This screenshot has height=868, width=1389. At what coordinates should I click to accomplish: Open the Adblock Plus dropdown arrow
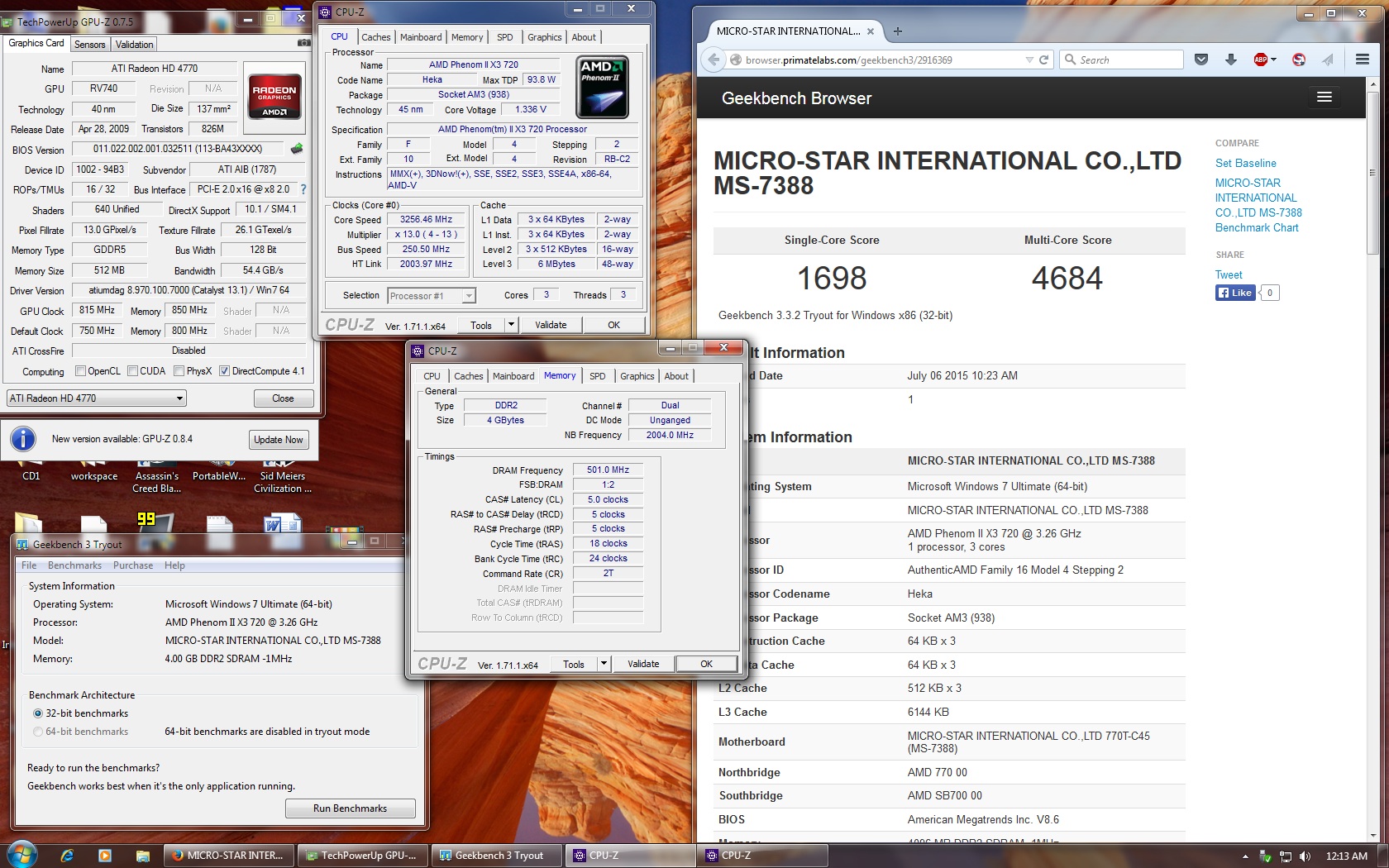click(1274, 60)
